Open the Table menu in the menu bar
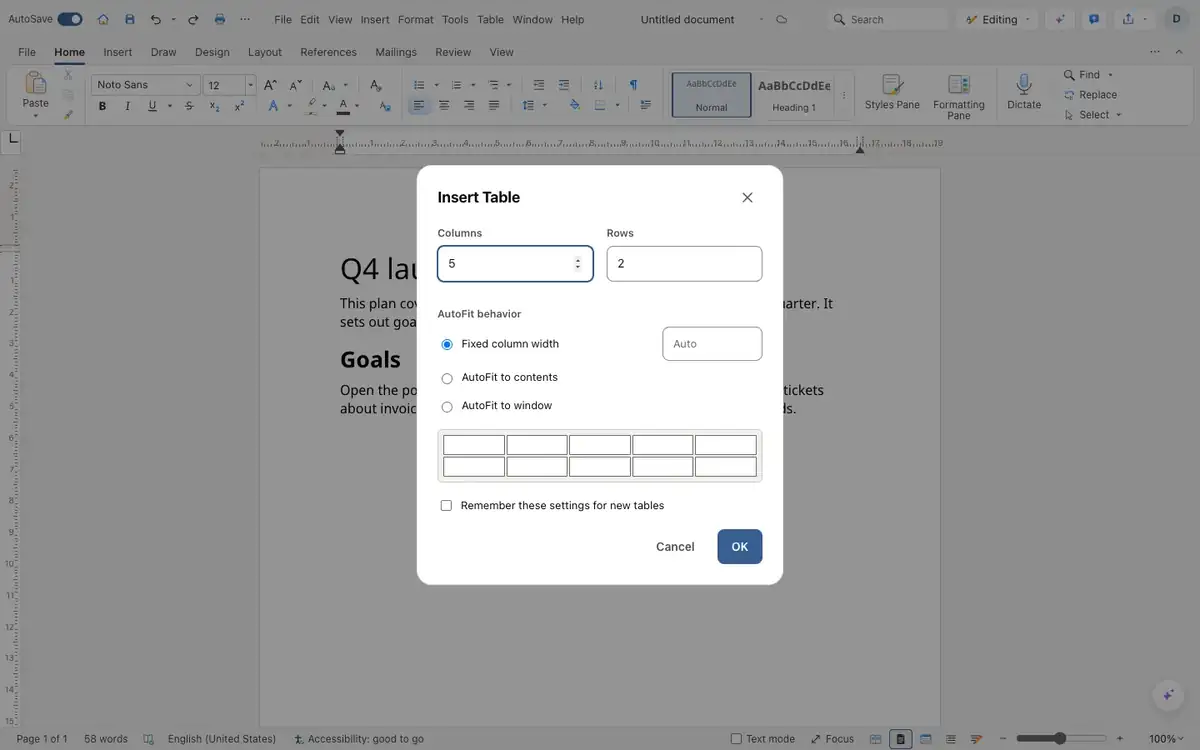 (490, 19)
